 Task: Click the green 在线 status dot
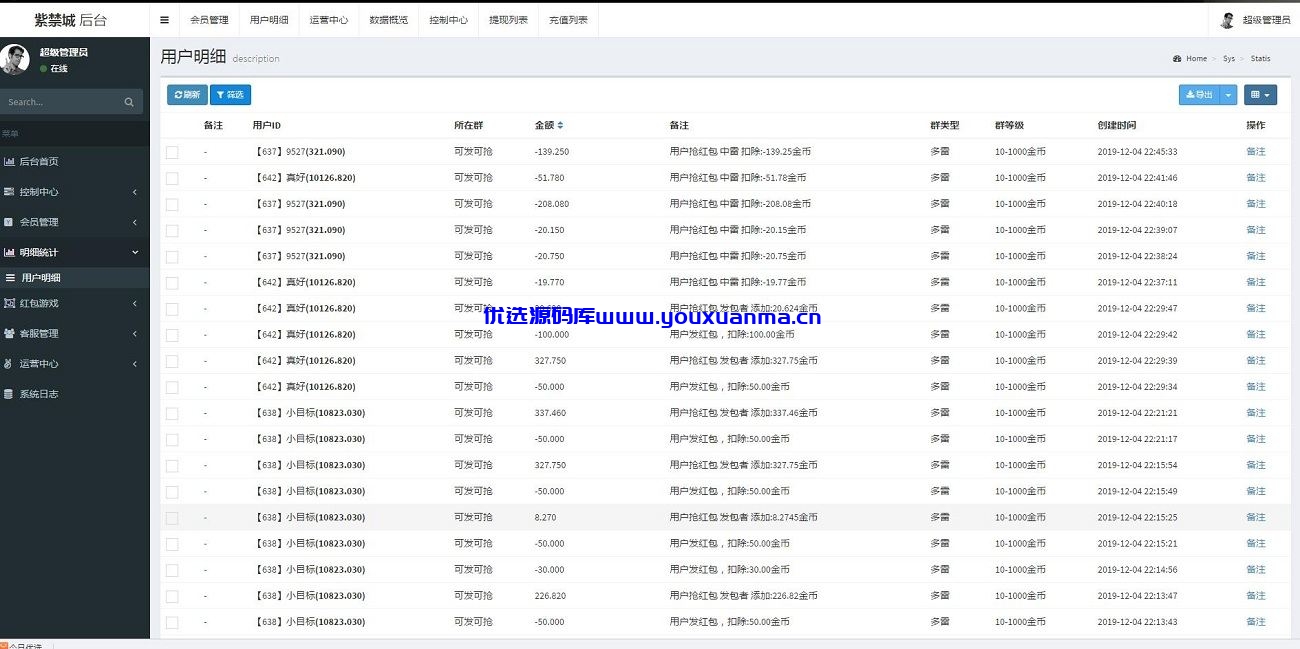pos(43,69)
